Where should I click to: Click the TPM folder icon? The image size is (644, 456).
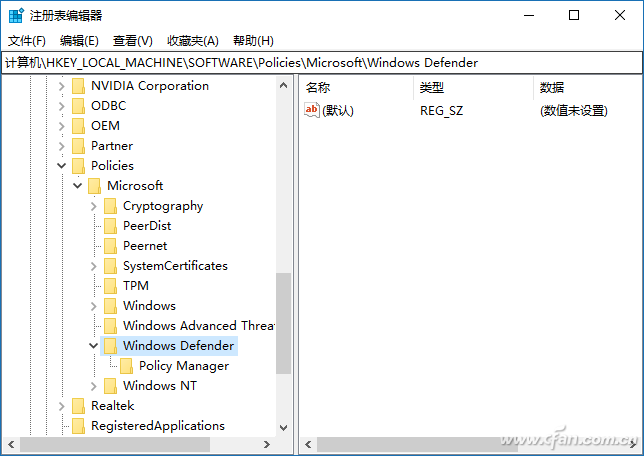[110, 286]
